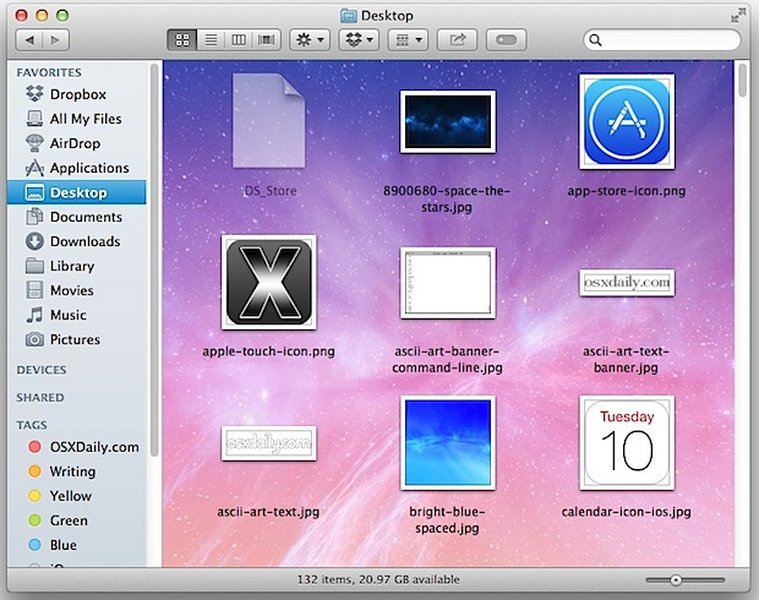
Task: Open the Dropbox toolbar dropdown
Action: pyautogui.click(x=359, y=40)
